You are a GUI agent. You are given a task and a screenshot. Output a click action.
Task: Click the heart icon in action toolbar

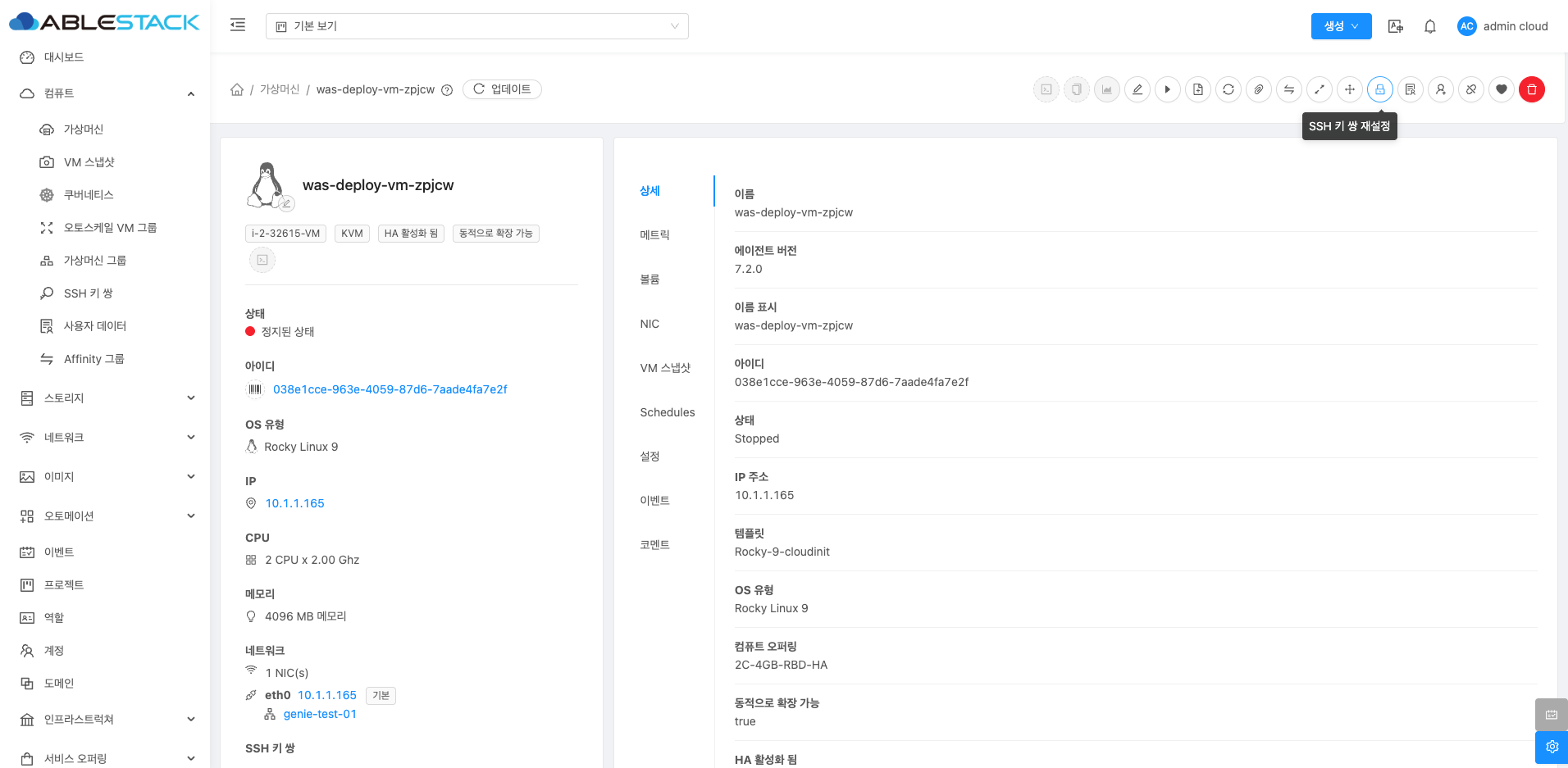1501,89
